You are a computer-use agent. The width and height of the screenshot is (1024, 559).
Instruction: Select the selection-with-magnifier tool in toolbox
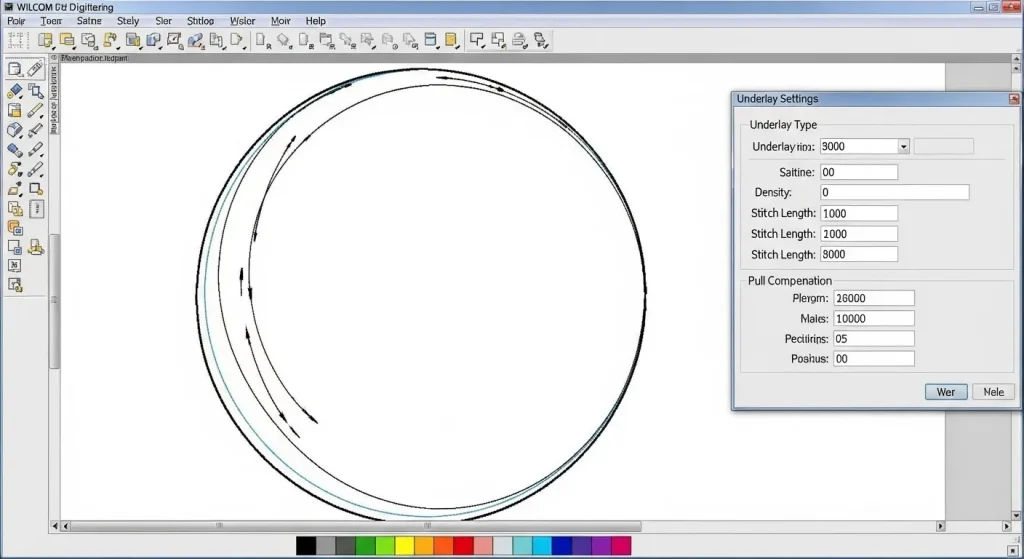[36, 91]
